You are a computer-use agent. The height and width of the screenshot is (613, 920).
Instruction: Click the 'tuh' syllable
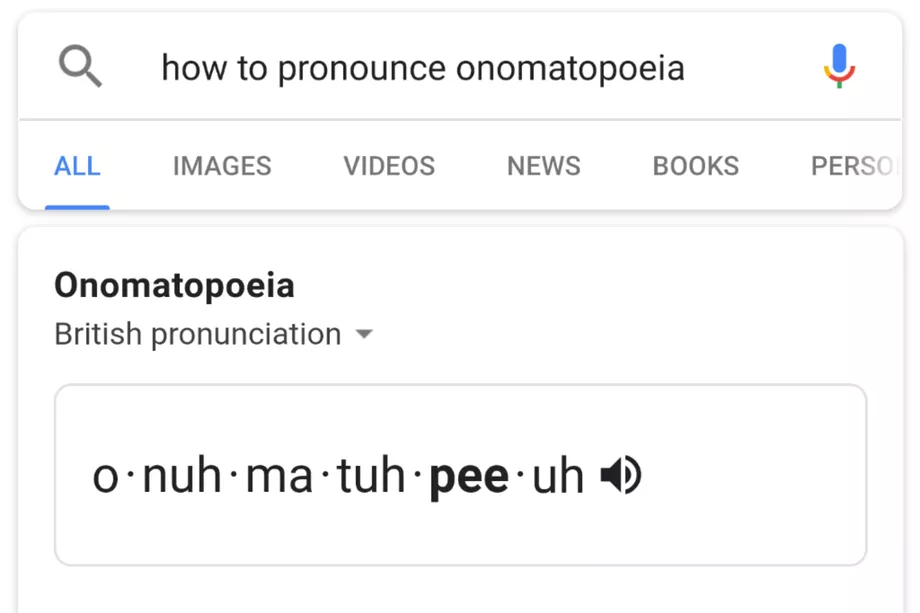pyautogui.click(x=371, y=477)
